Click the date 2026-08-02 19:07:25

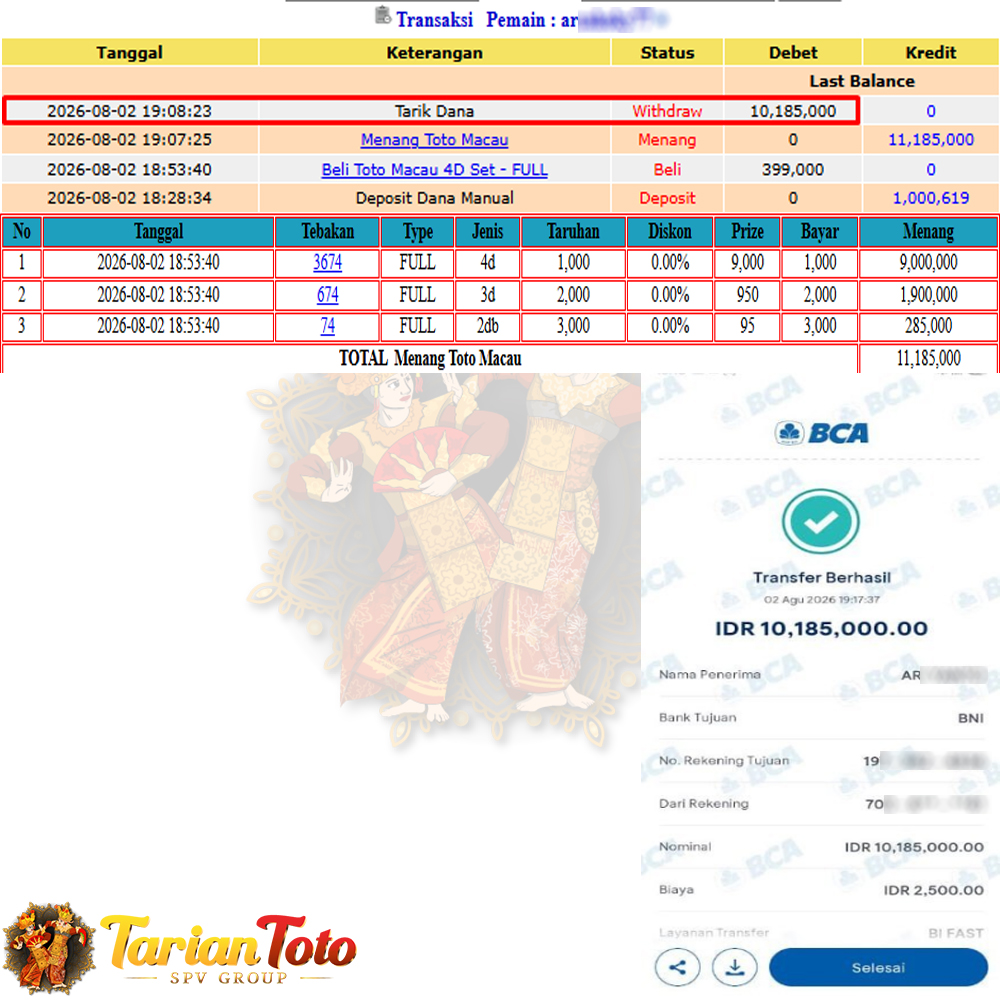pyautogui.click(x=129, y=140)
